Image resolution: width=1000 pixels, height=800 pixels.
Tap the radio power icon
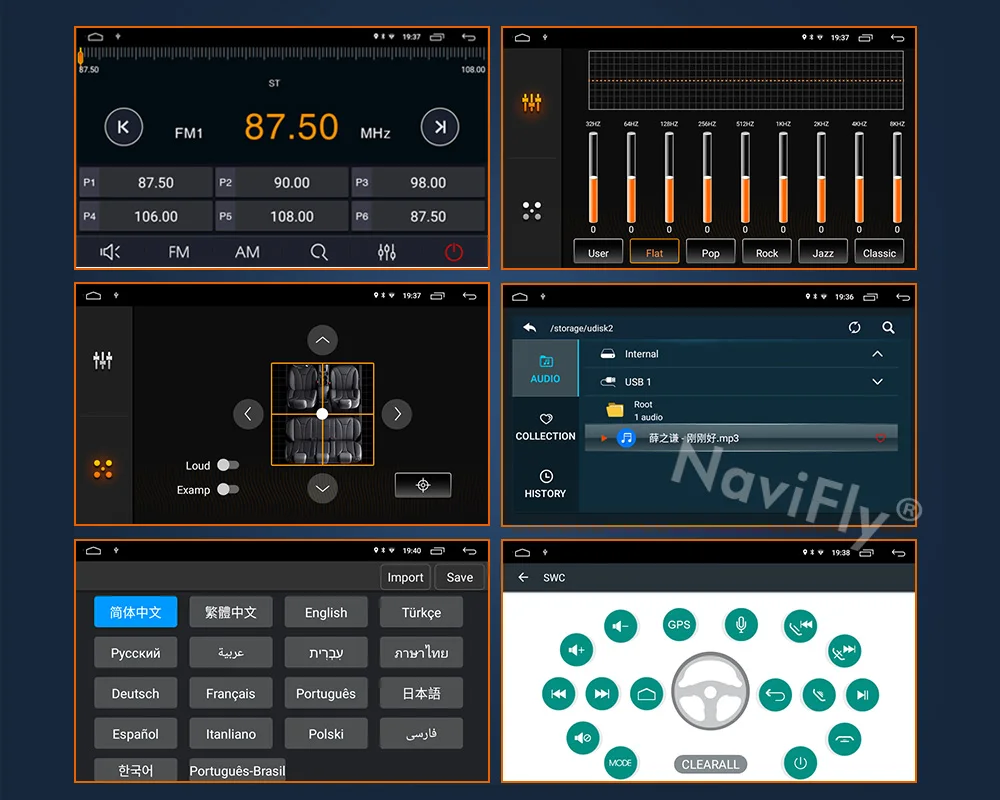click(453, 253)
